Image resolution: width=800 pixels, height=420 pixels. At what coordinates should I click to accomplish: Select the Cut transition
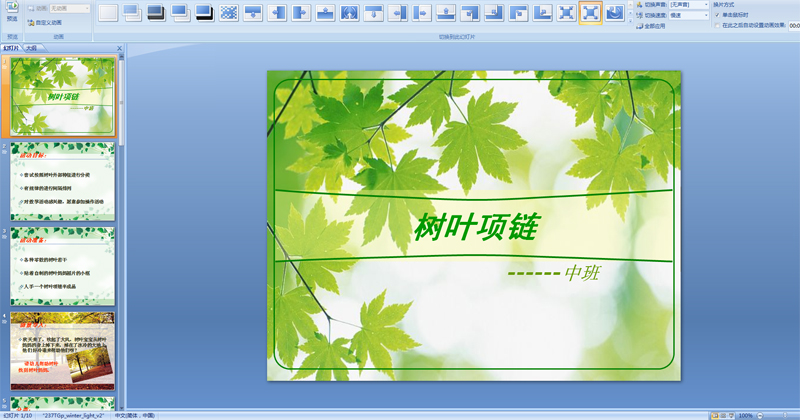pyautogui.click(x=181, y=12)
